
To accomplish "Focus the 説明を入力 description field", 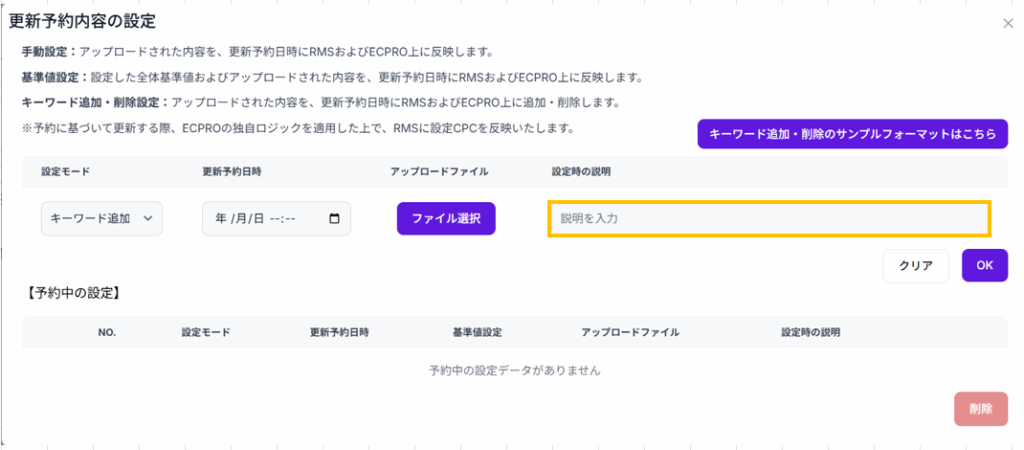I will 768,218.
